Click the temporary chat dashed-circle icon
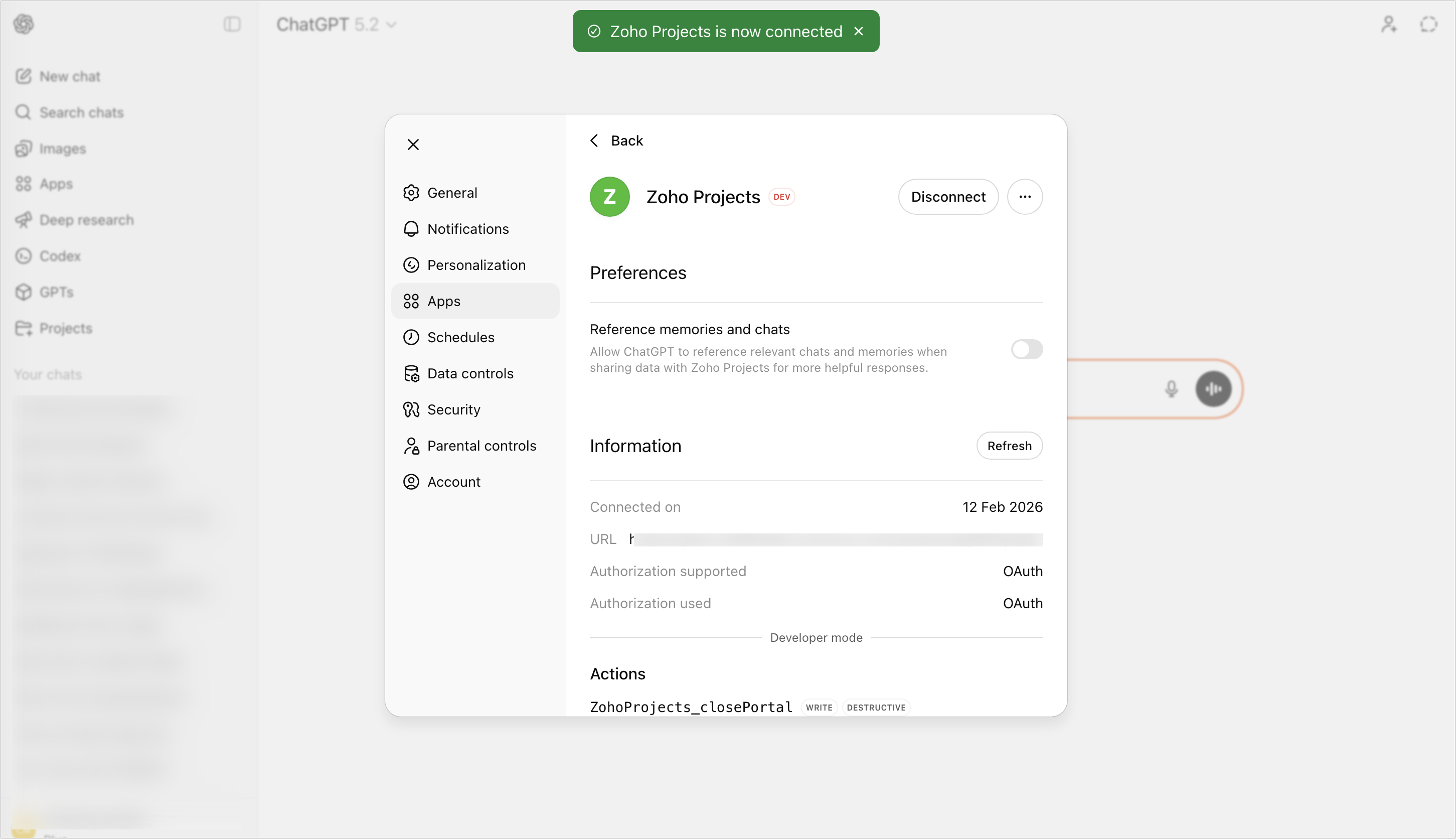 click(x=1428, y=24)
